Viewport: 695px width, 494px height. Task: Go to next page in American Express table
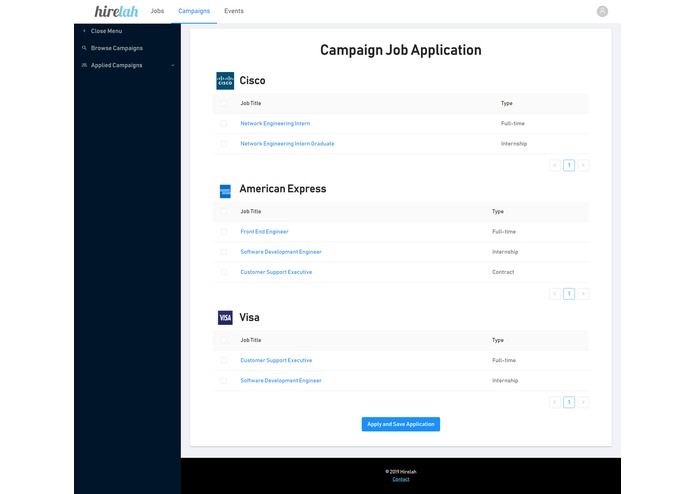tap(583, 293)
